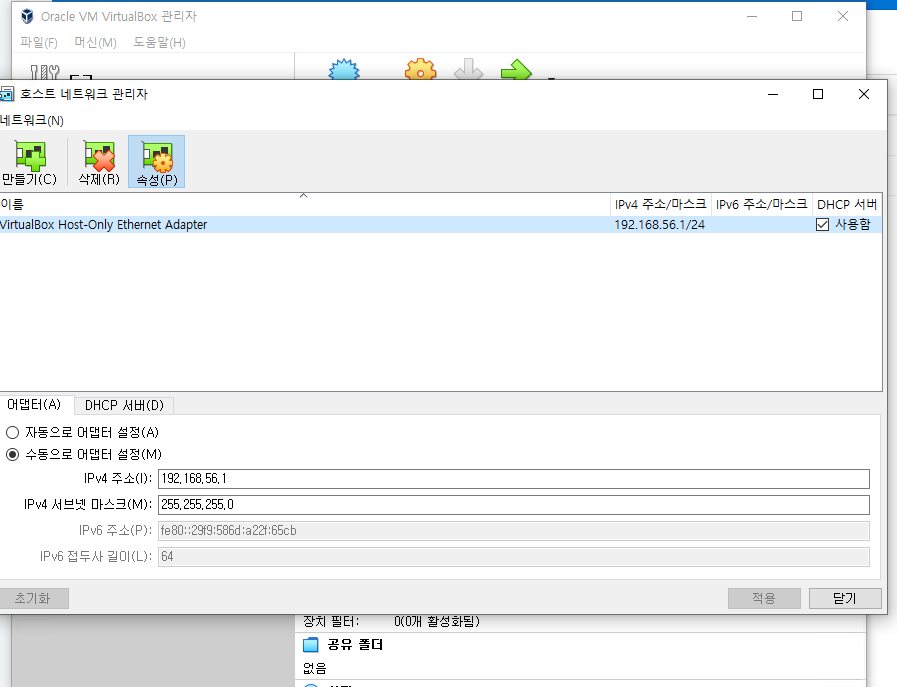
Task: Click the Tools wrench icon in VirtualBox sidebar
Action: [x=45, y=72]
